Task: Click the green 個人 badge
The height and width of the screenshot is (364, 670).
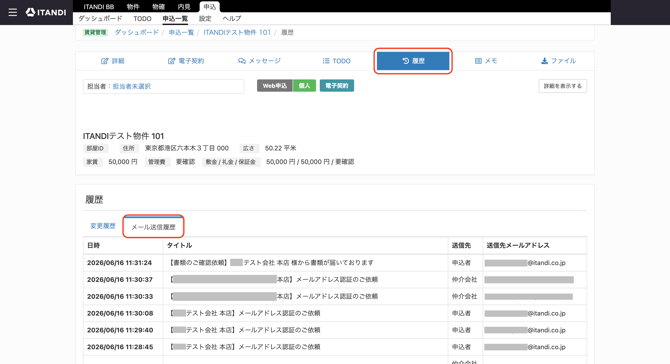Action: pos(304,86)
